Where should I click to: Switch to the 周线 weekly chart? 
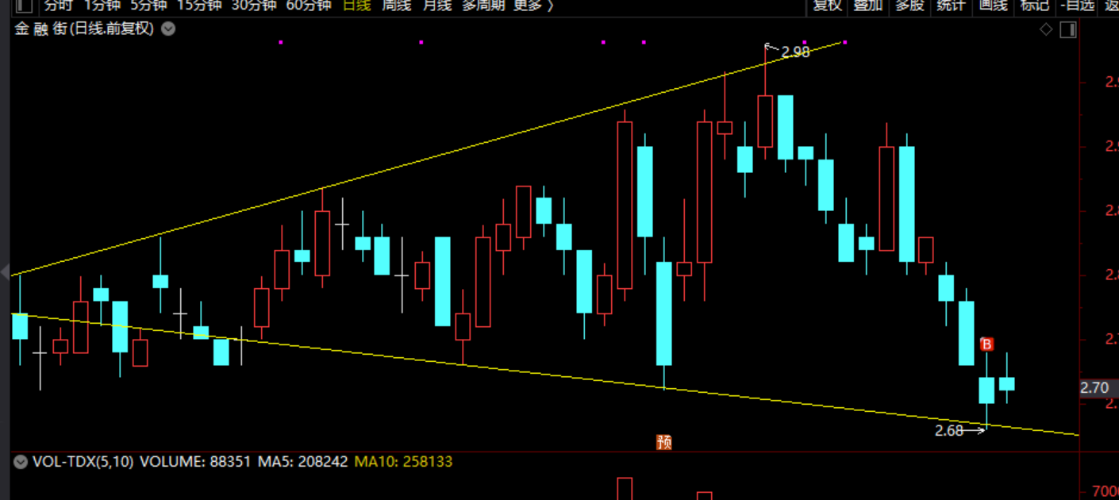(x=396, y=6)
